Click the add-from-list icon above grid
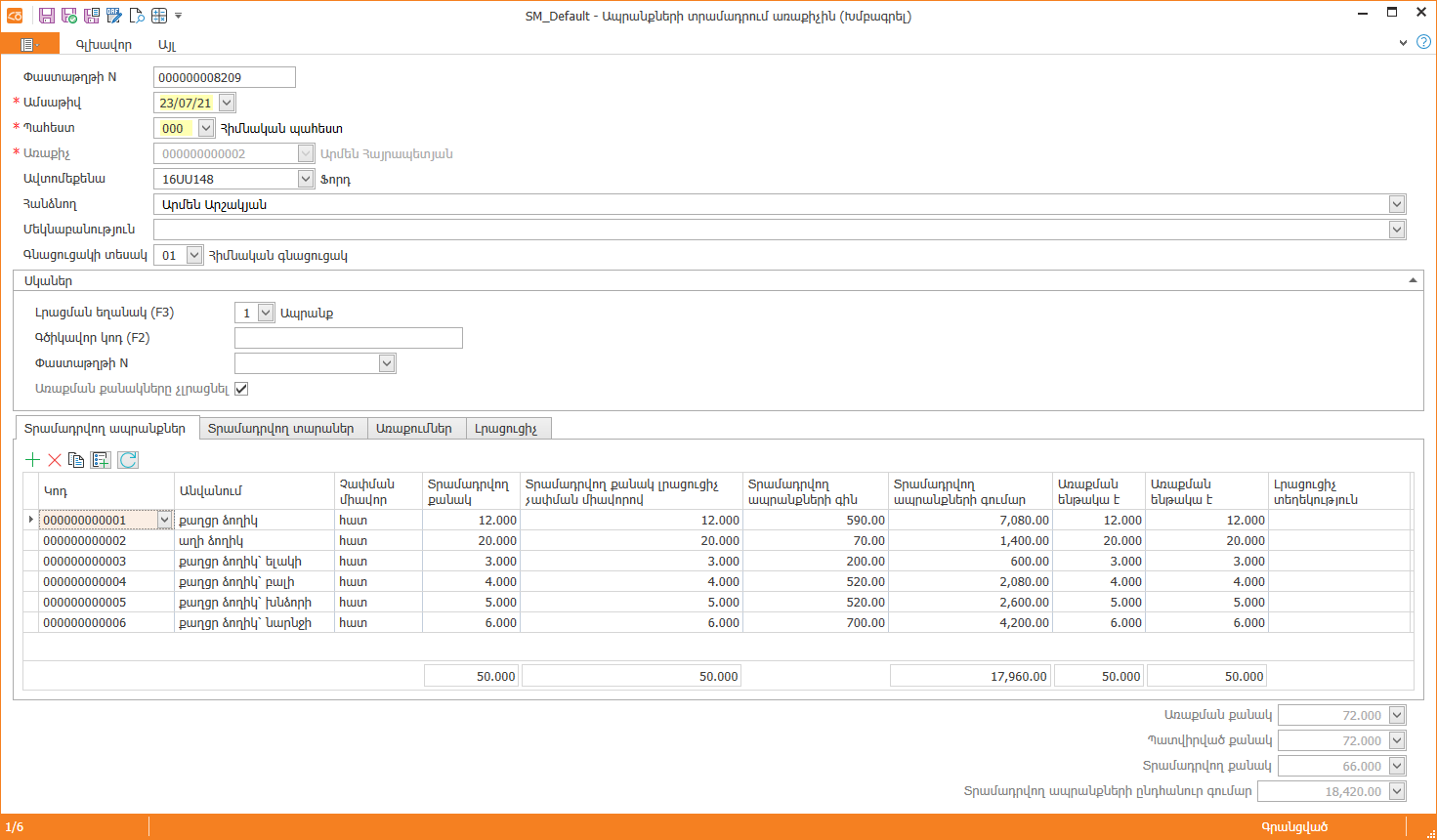The height and width of the screenshot is (840, 1437). tap(101, 460)
